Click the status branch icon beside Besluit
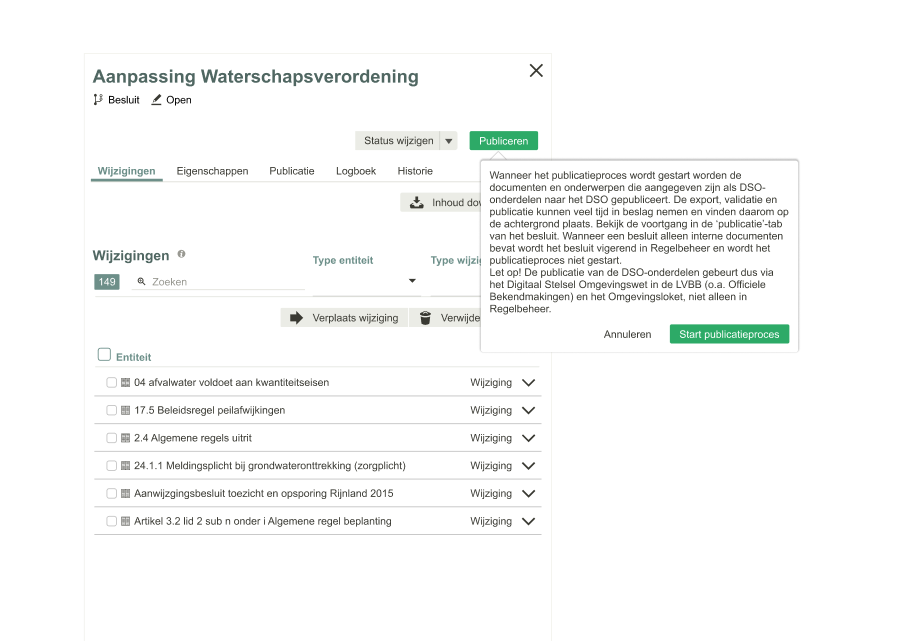The height and width of the screenshot is (641, 915). [97, 99]
